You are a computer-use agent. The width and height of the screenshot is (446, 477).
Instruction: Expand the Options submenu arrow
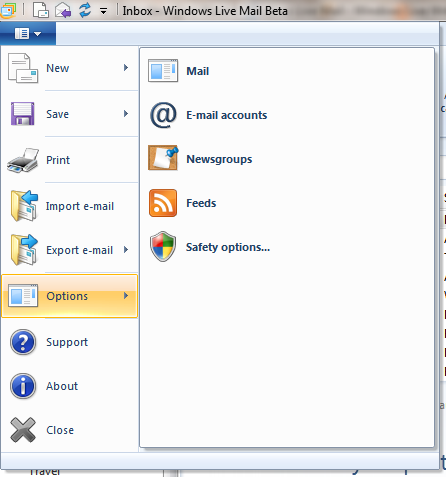(x=126, y=296)
